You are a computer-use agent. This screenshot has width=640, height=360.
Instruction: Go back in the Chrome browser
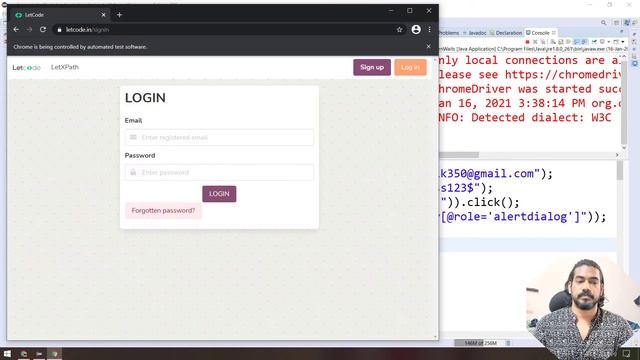16,29
